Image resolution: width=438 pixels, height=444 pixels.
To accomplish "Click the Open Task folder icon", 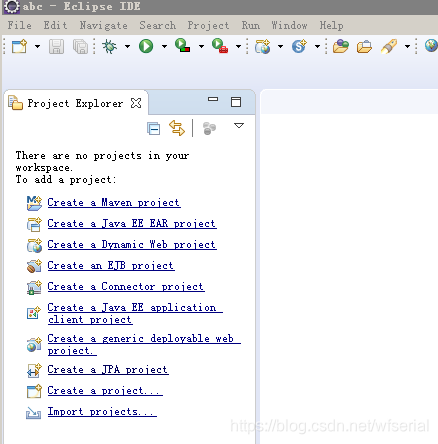I will pos(364,47).
